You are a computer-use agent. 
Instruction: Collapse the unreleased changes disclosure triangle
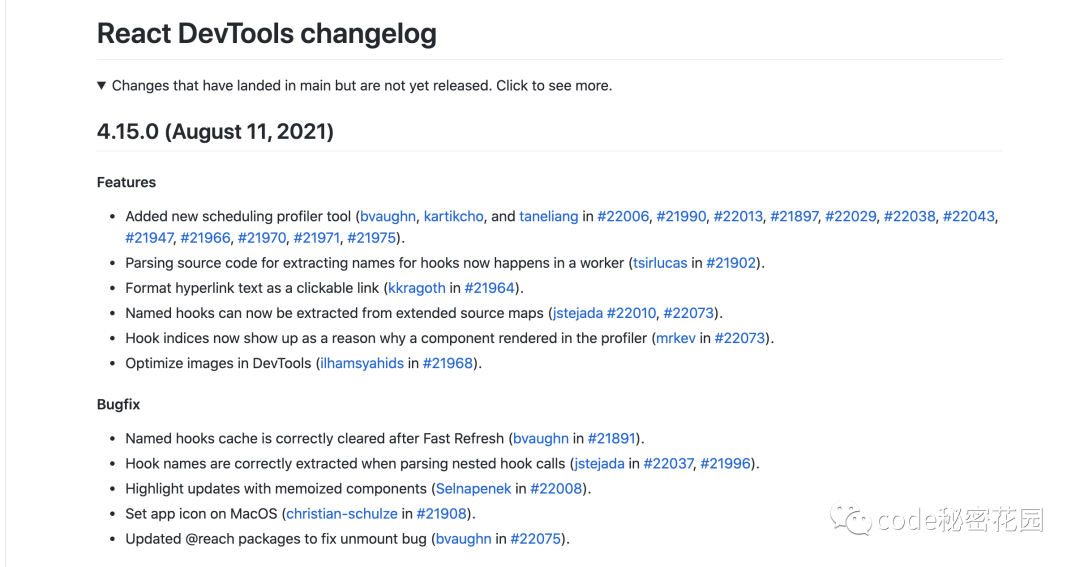click(102, 86)
